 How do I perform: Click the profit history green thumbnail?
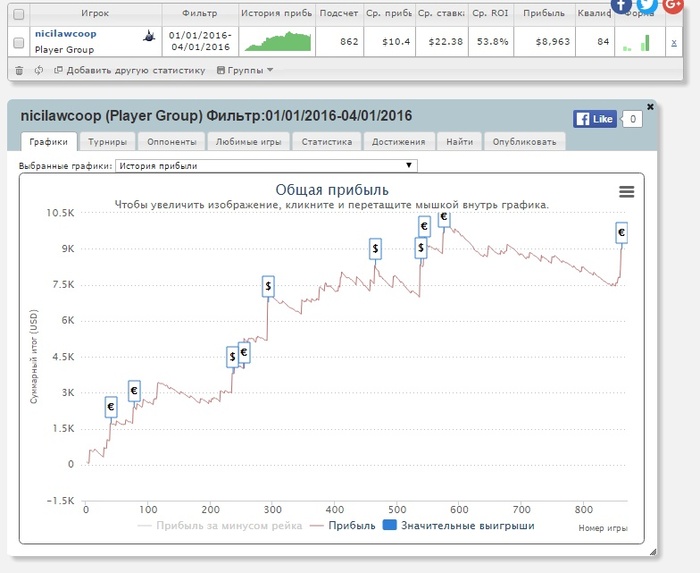tap(277, 41)
